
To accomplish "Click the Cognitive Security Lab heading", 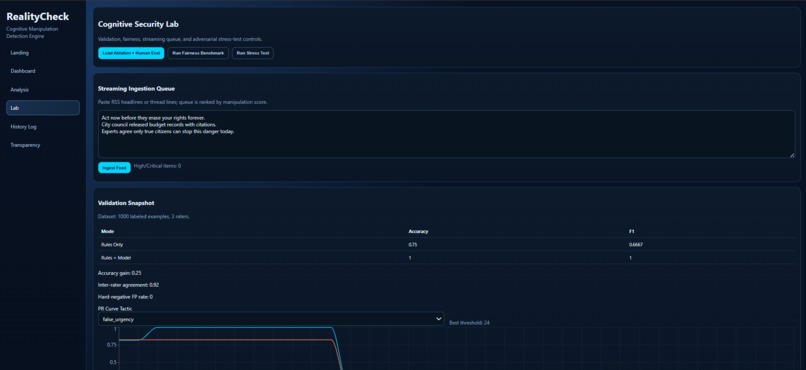I will coord(138,24).
